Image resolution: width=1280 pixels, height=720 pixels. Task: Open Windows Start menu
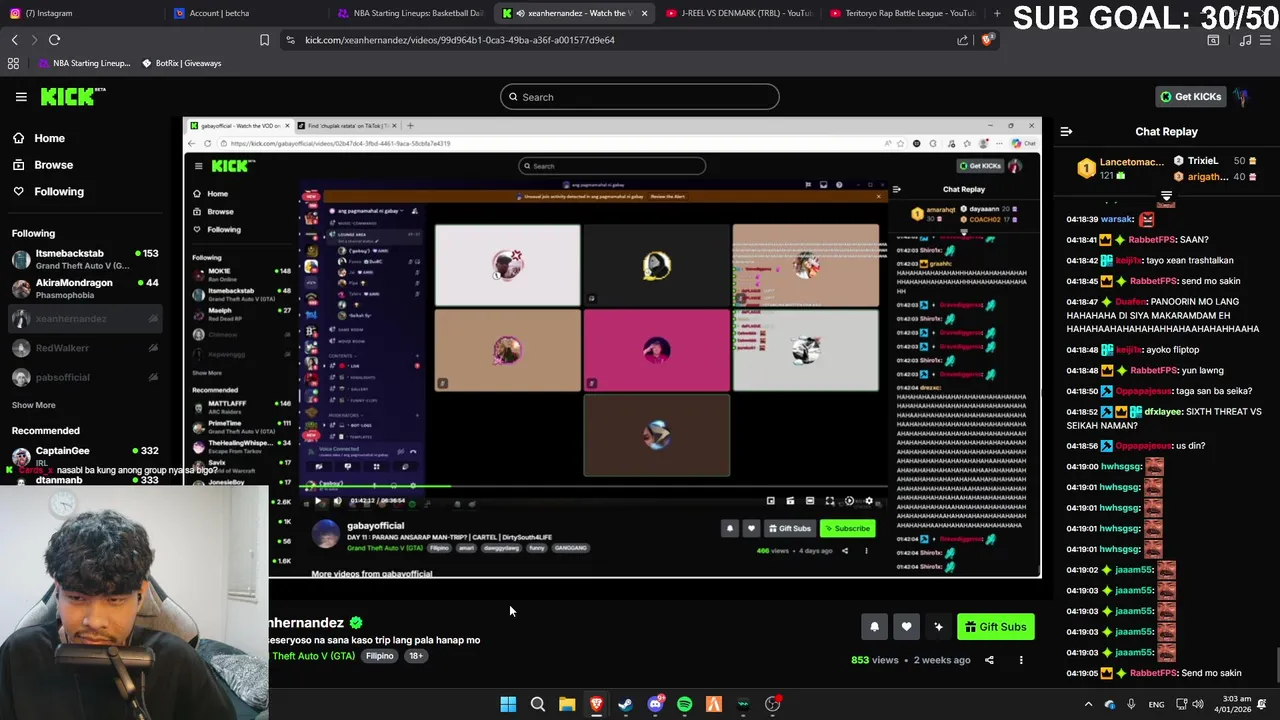508,704
